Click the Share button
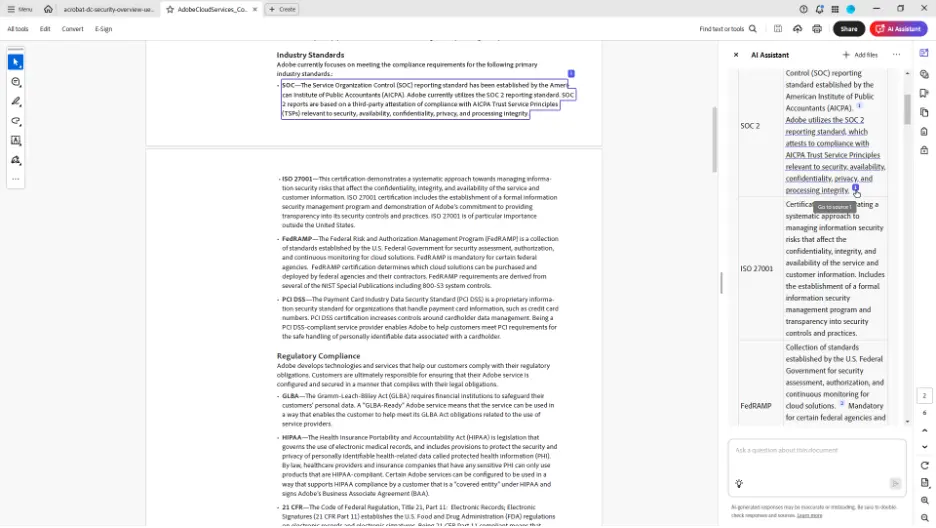Image resolution: width=936 pixels, height=528 pixels. [x=849, y=29]
